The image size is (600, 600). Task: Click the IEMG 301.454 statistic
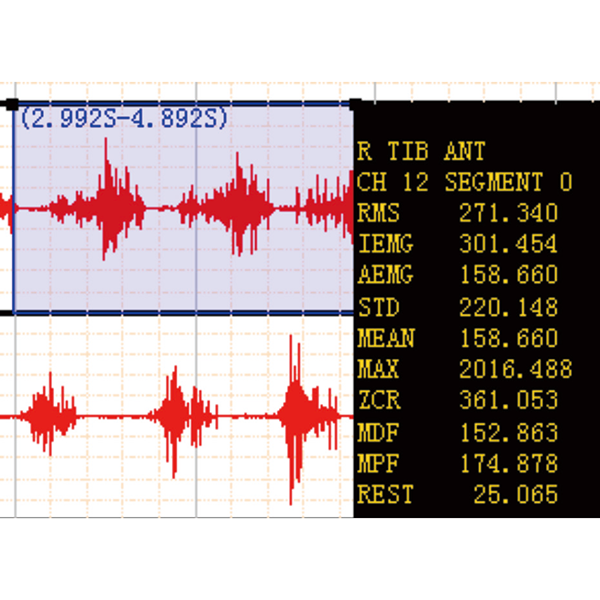pyautogui.click(x=457, y=244)
